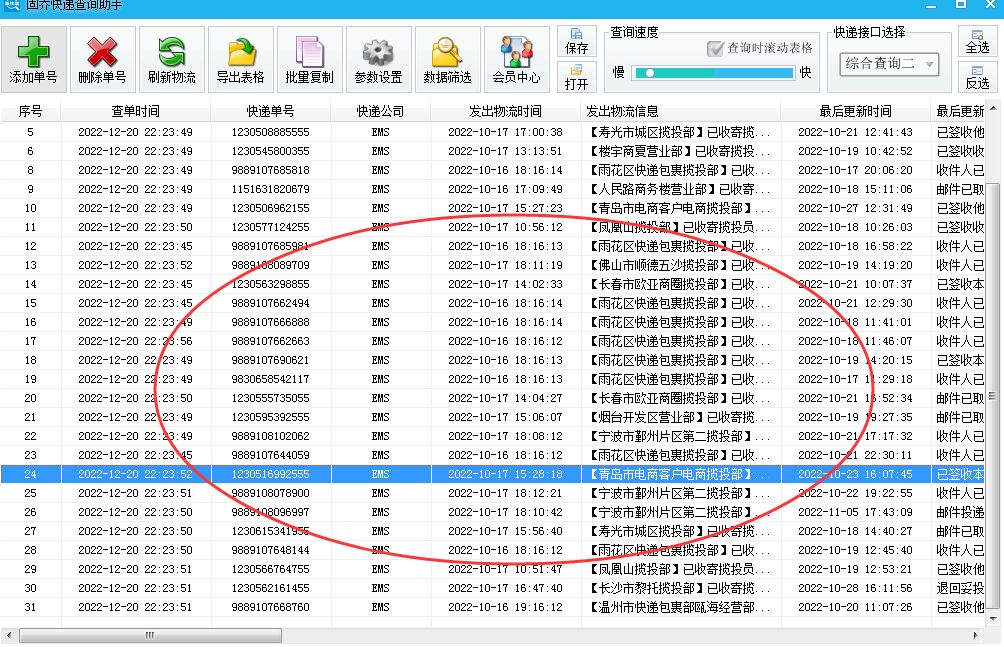Click 【楼宇商夏营业部】 info cell
The height and width of the screenshot is (647, 1004).
coord(679,151)
